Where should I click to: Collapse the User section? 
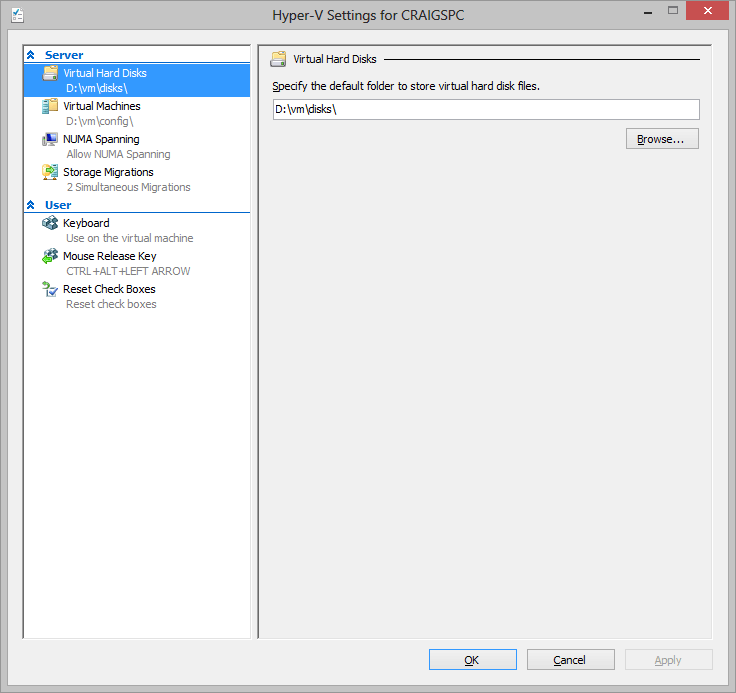31,205
